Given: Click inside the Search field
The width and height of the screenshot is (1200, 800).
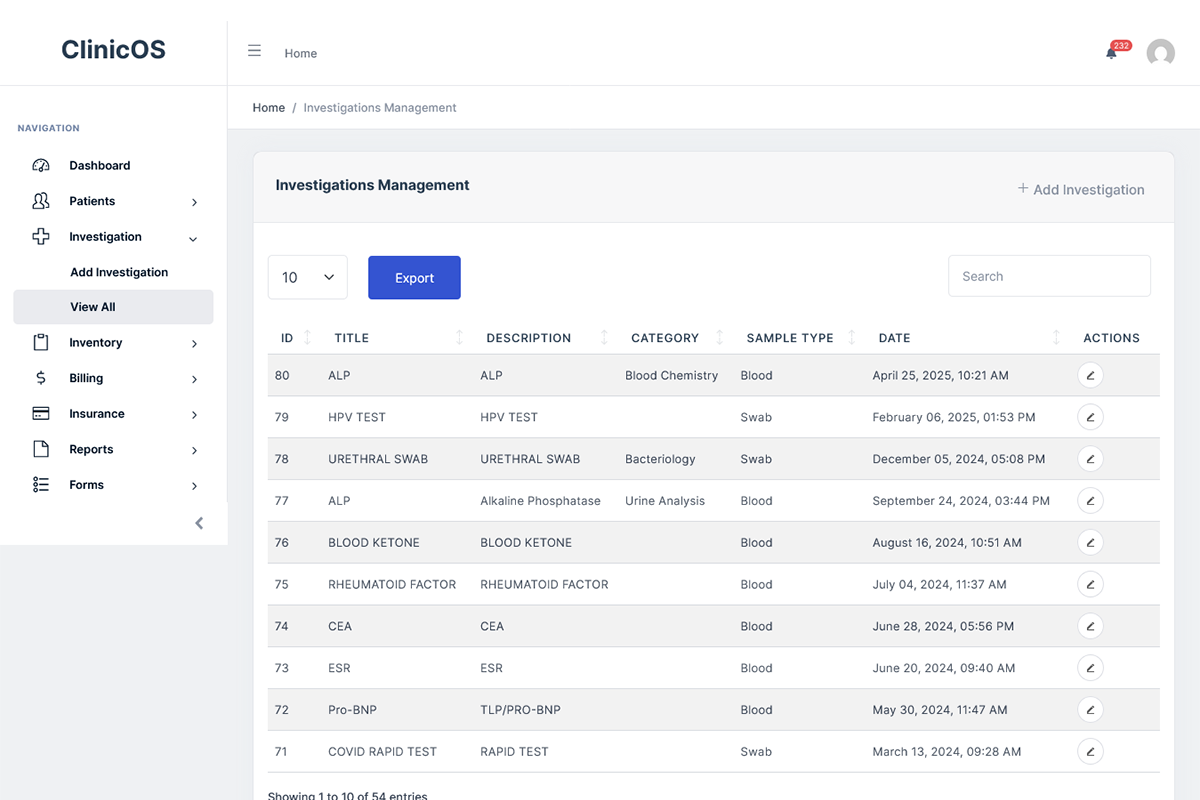Looking at the screenshot, I should tap(1048, 276).
